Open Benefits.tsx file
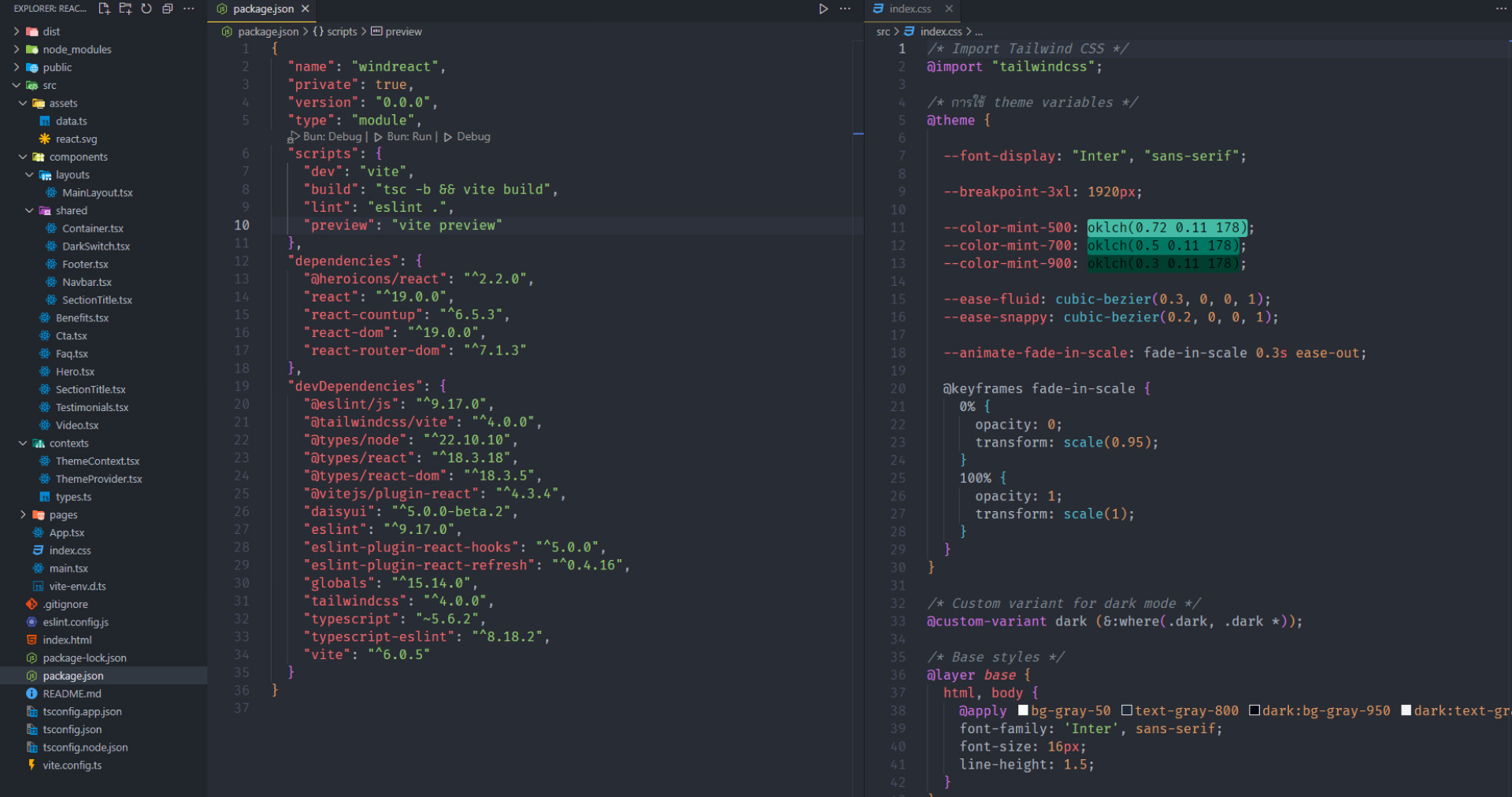The image size is (1512, 797). [82, 318]
